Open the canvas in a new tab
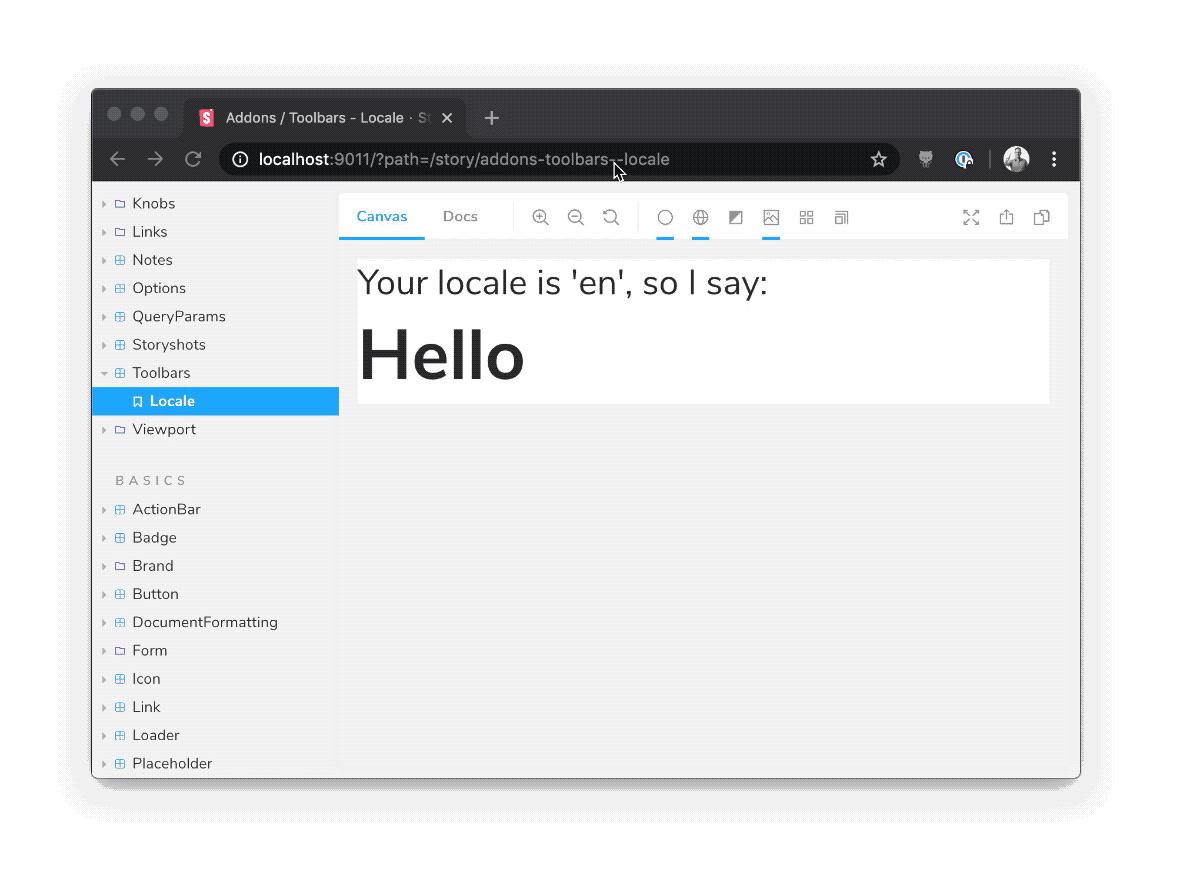The width and height of the screenshot is (1200, 892). coord(1006,217)
